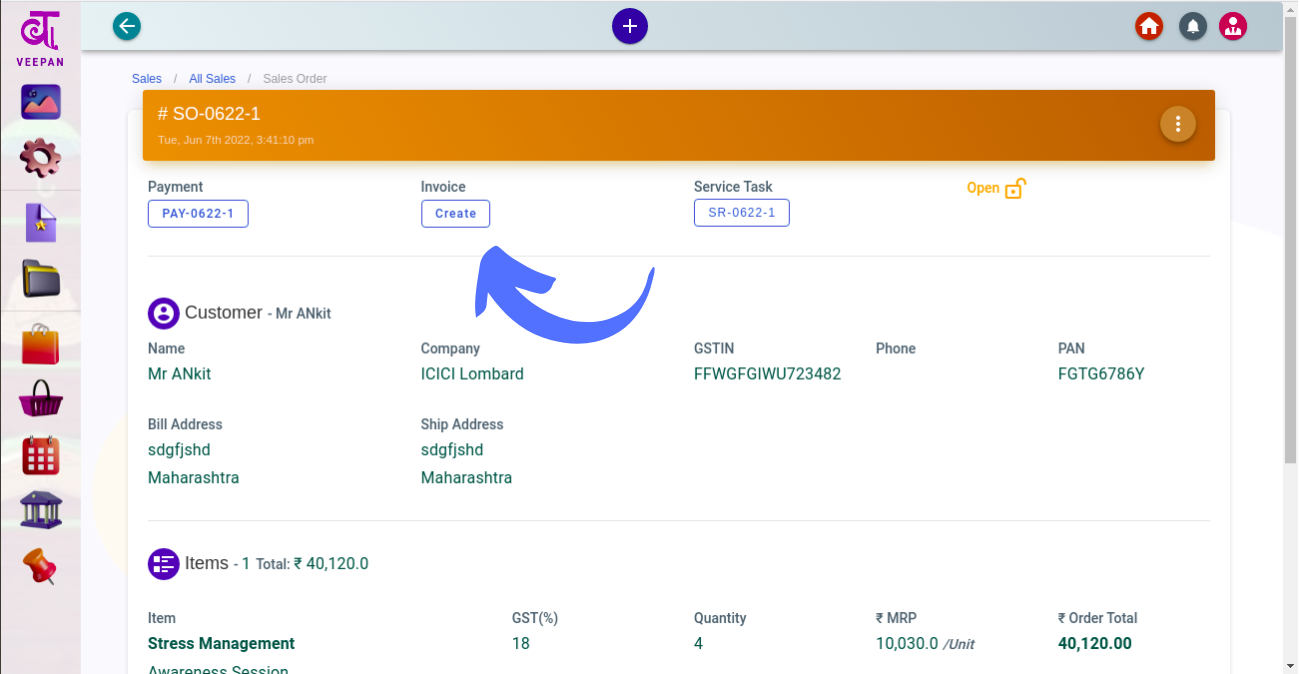This screenshot has width=1300, height=674.
Task: Open the calendar icon in sidebar
Action: (x=40, y=455)
